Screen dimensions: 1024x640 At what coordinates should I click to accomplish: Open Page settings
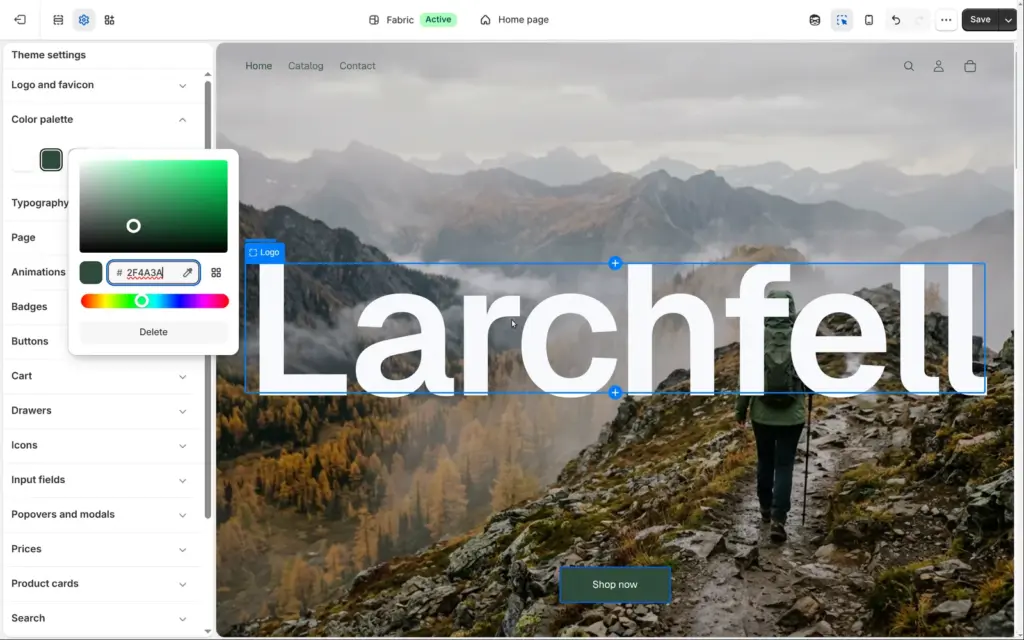[x=24, y=238]
